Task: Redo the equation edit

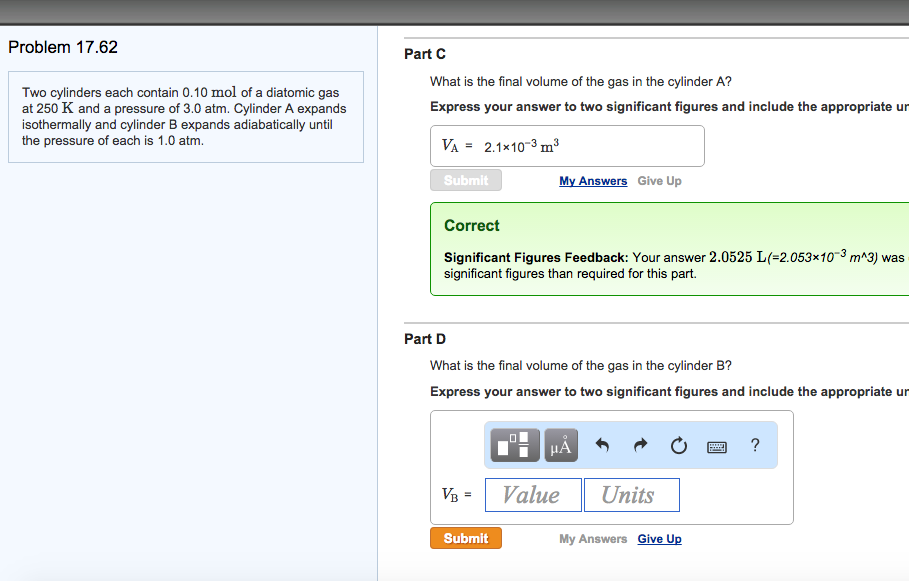Action: (x=640, y=445)
